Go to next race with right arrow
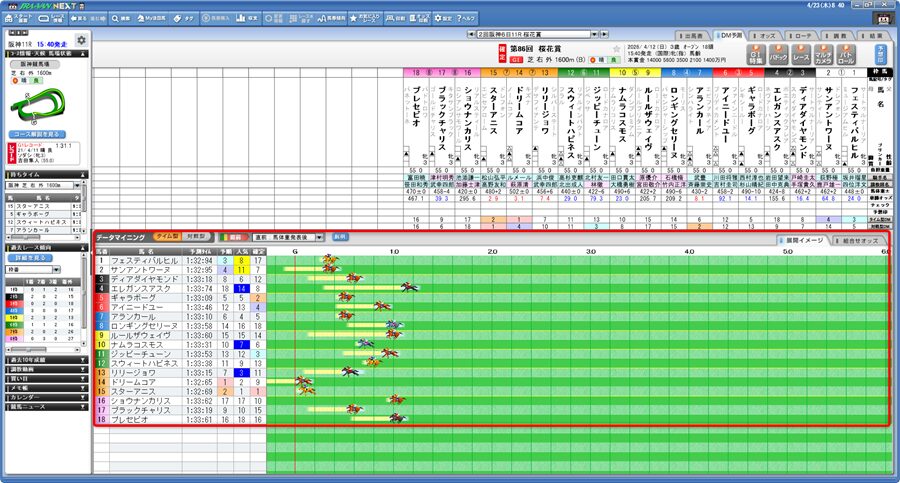Viewport: 900px width, 483px height. (604, 34)
